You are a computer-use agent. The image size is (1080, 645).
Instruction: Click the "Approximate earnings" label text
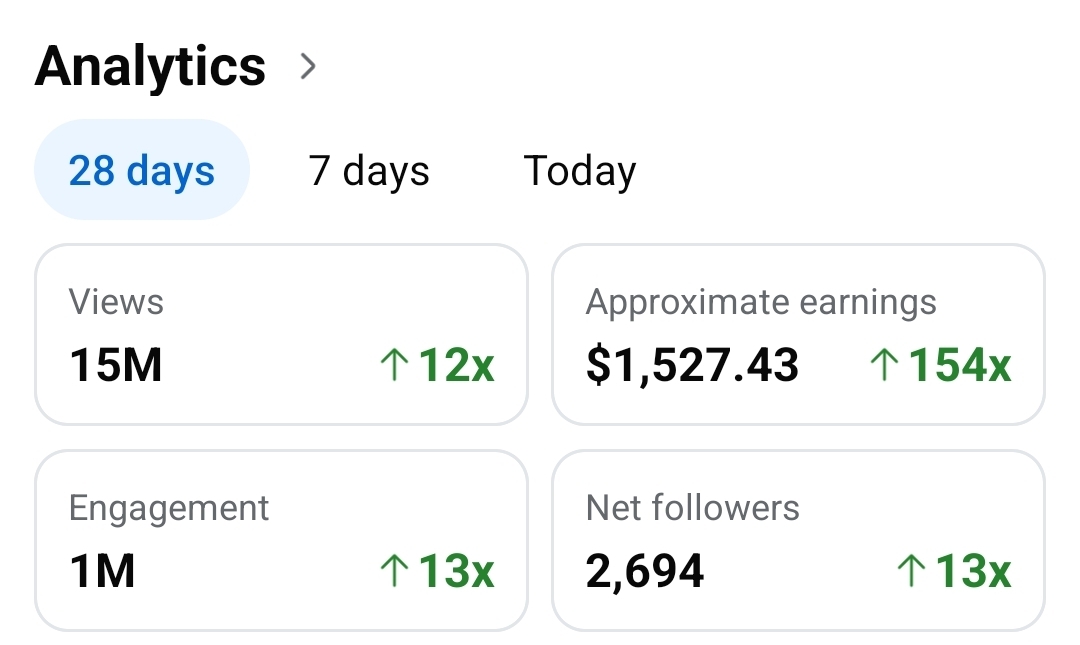tap(761, 302)
